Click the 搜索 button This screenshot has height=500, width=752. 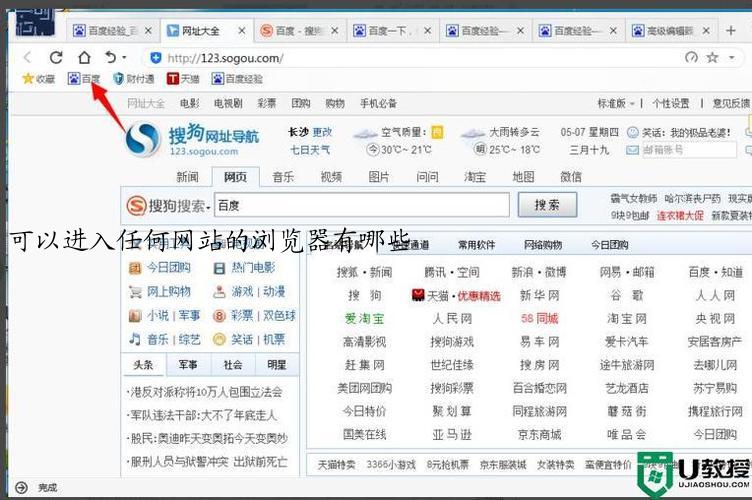(547, 205)
